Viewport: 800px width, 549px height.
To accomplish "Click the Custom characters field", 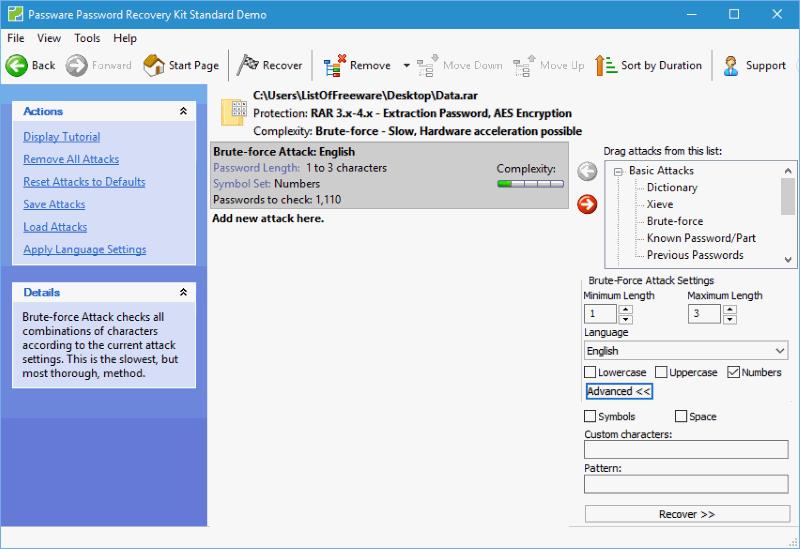I will [x=686, y=450].
